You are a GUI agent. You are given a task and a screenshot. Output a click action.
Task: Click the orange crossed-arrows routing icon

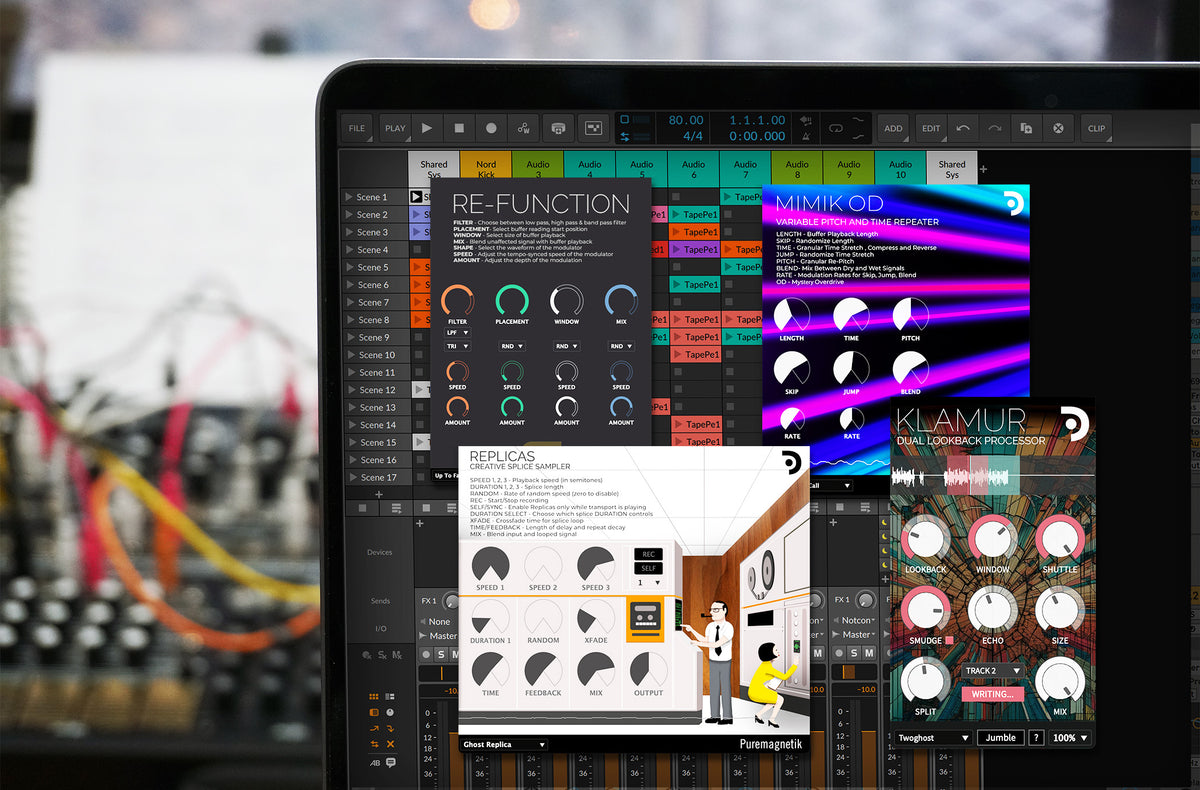coord(374,744)
